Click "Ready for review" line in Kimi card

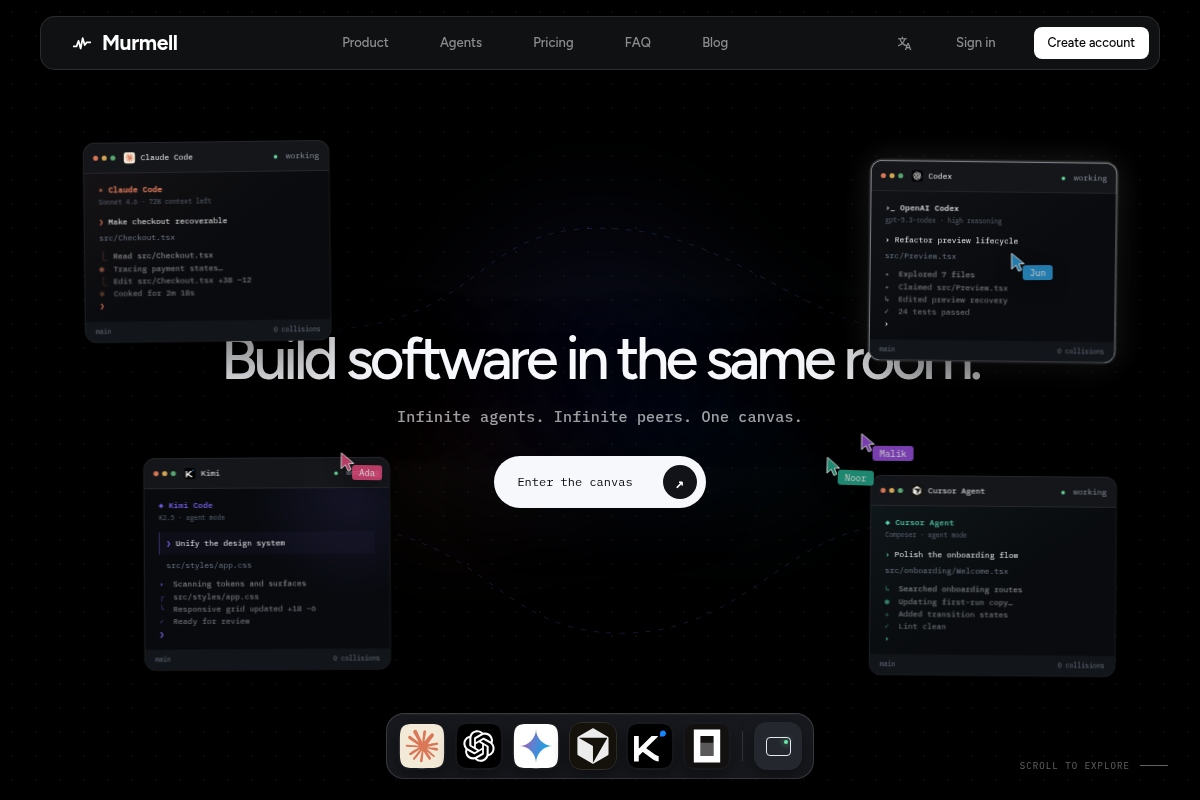click(205, 621)
